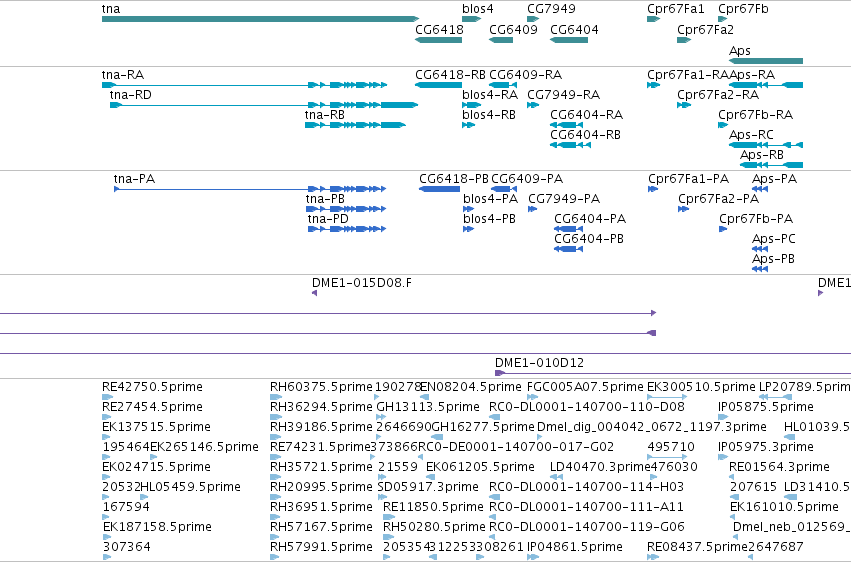Select the CG6404-RA transcript
This screenshot has height=562, width=851.
567,125
